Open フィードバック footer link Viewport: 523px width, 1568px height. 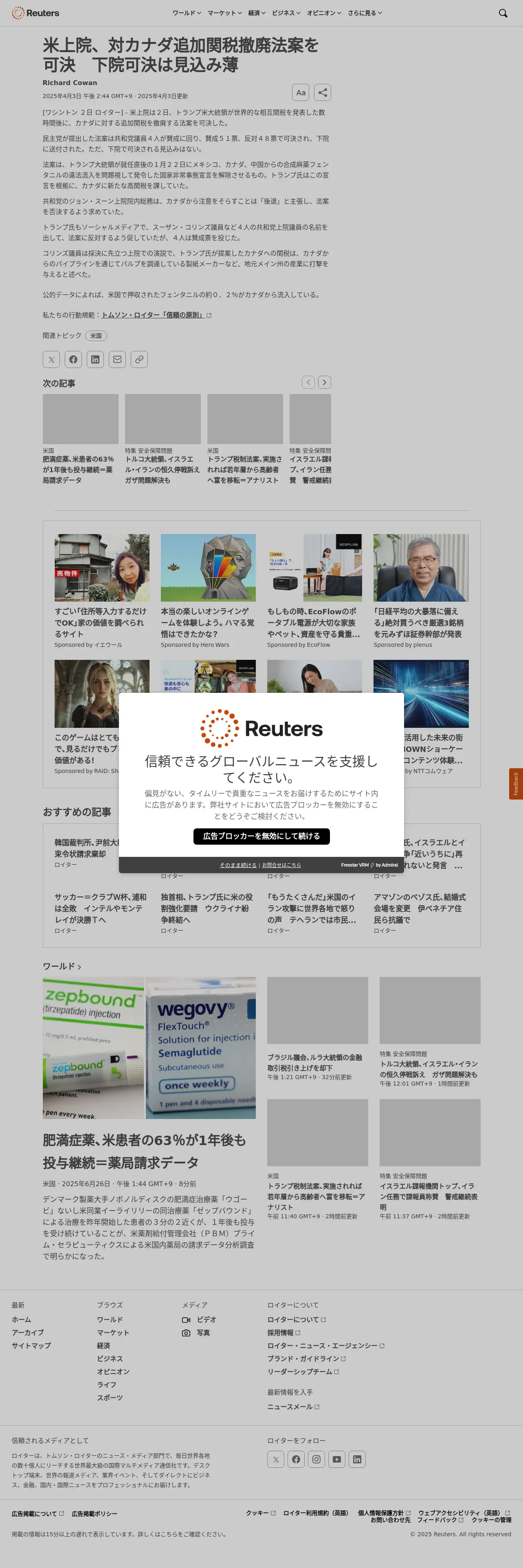[439, 1520]
